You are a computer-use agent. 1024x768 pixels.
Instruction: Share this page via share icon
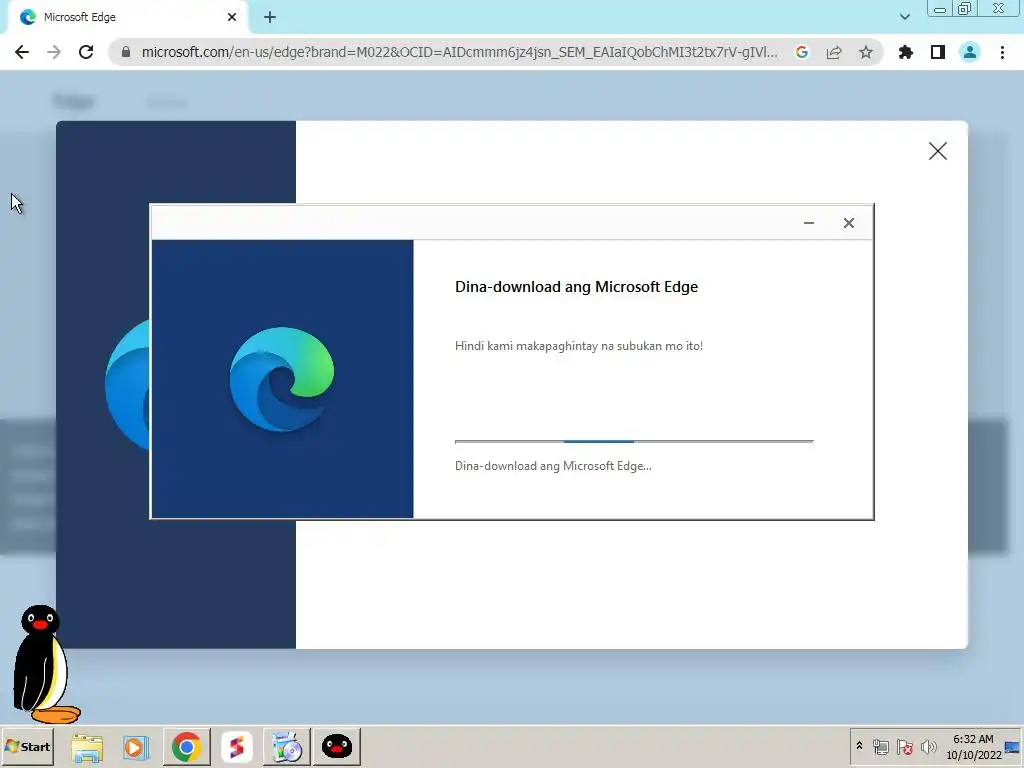coord(834,52)
